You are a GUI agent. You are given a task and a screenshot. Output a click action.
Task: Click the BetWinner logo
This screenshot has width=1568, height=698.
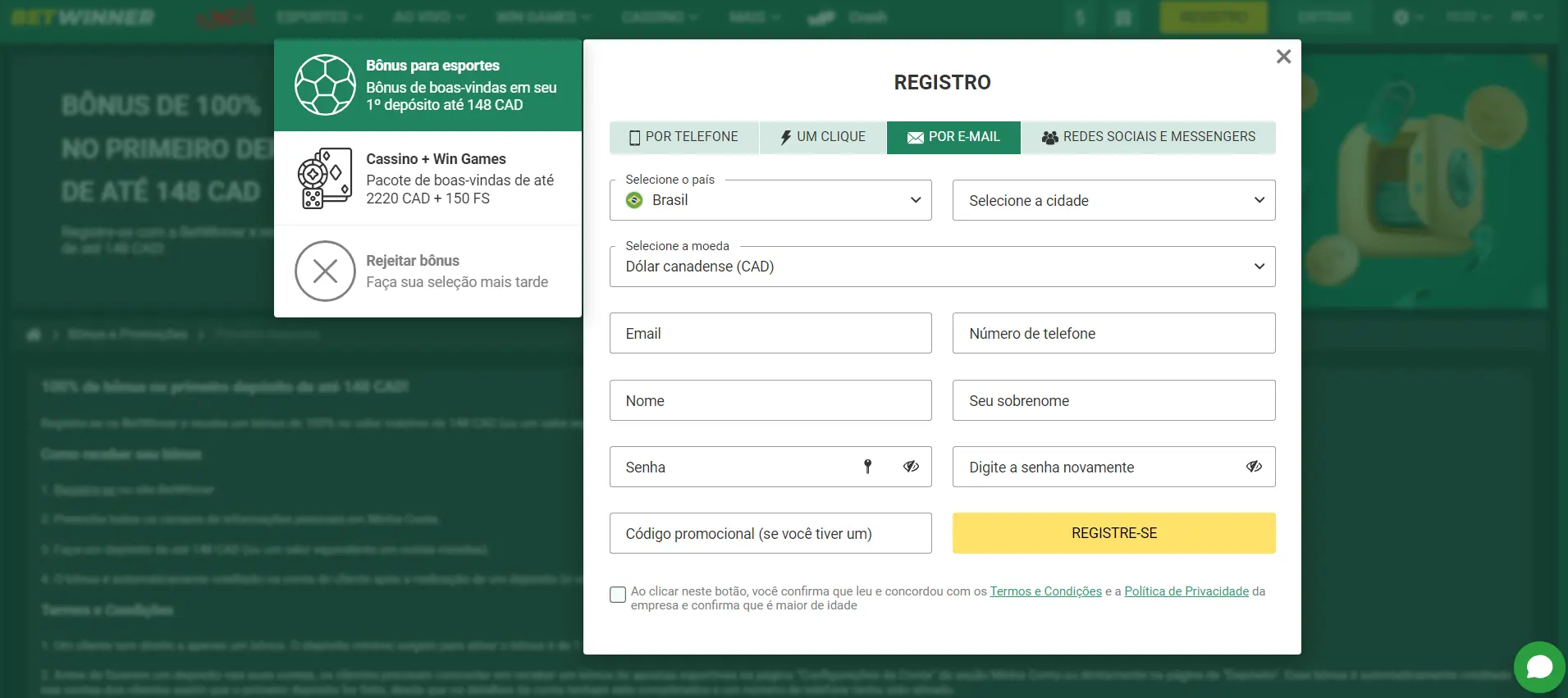(83, 17)
